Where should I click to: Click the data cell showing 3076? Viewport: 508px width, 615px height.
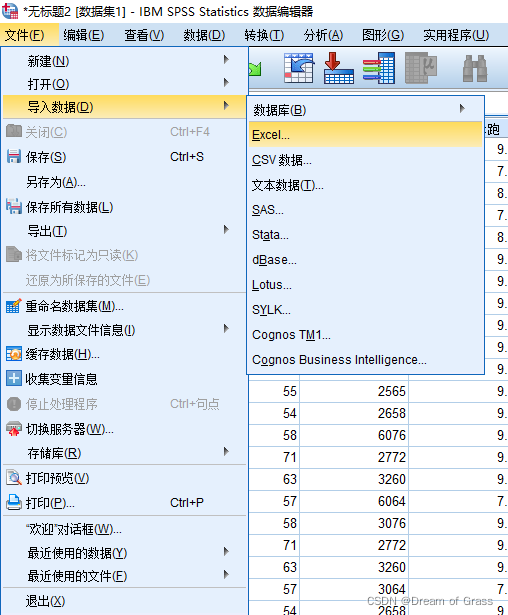click(354, 523)
